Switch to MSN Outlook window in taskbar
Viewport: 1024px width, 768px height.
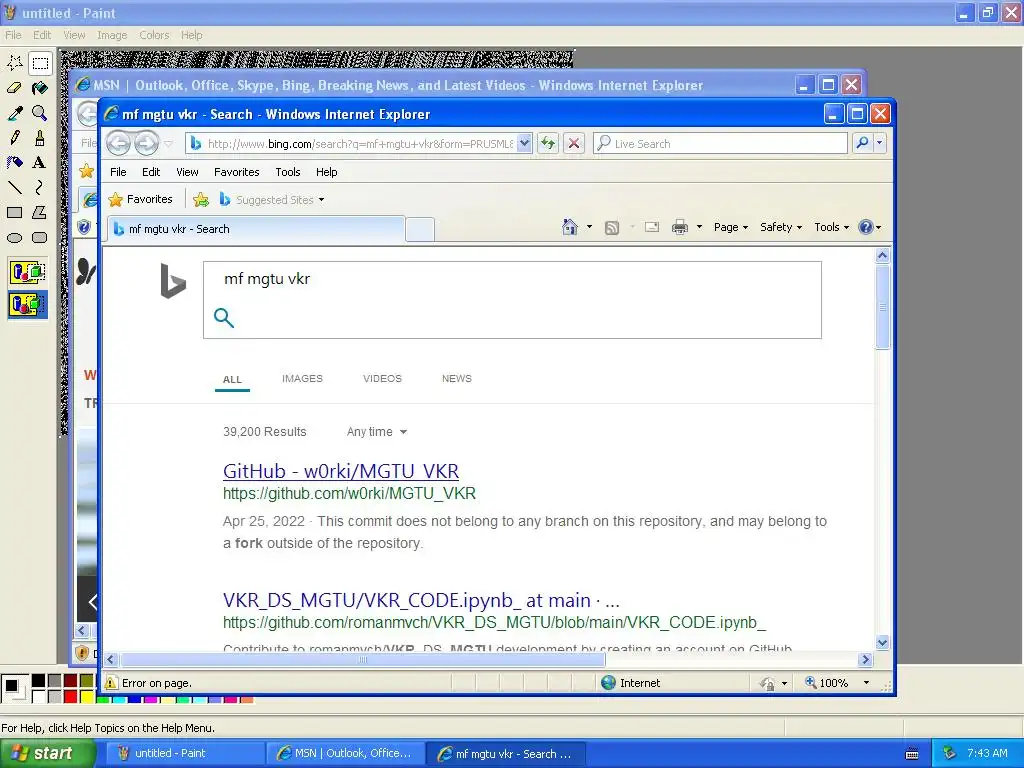coord(345,753)
